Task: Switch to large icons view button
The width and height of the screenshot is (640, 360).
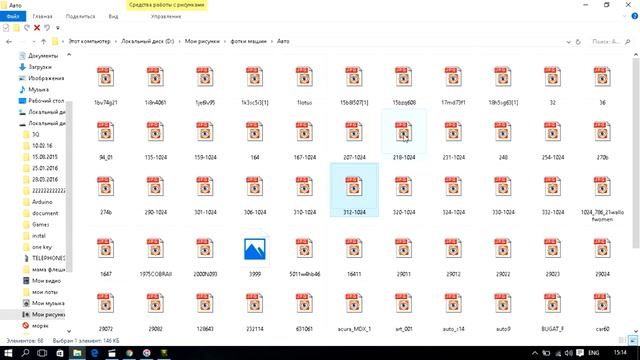Action: (x=633, y=340)
